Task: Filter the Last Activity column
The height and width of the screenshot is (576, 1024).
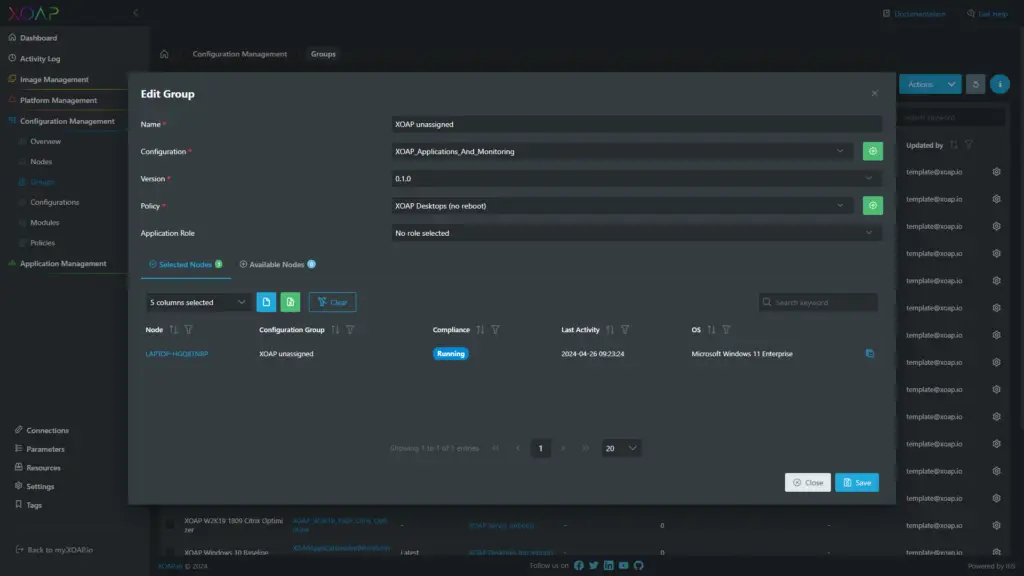Action: [625, 330]
